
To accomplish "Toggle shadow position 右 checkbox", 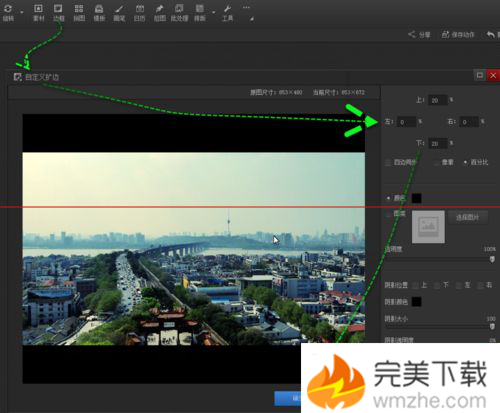I will pos(480,285).
